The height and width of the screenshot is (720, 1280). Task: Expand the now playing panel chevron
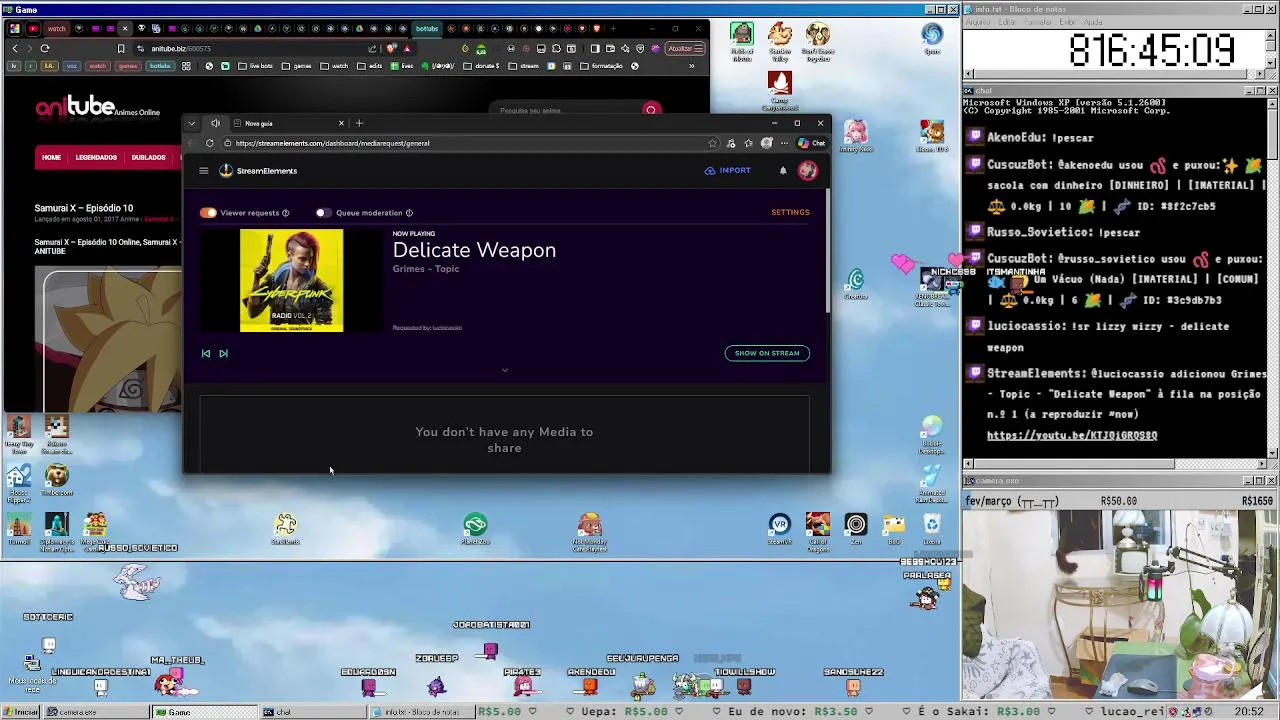coord(504,370)
